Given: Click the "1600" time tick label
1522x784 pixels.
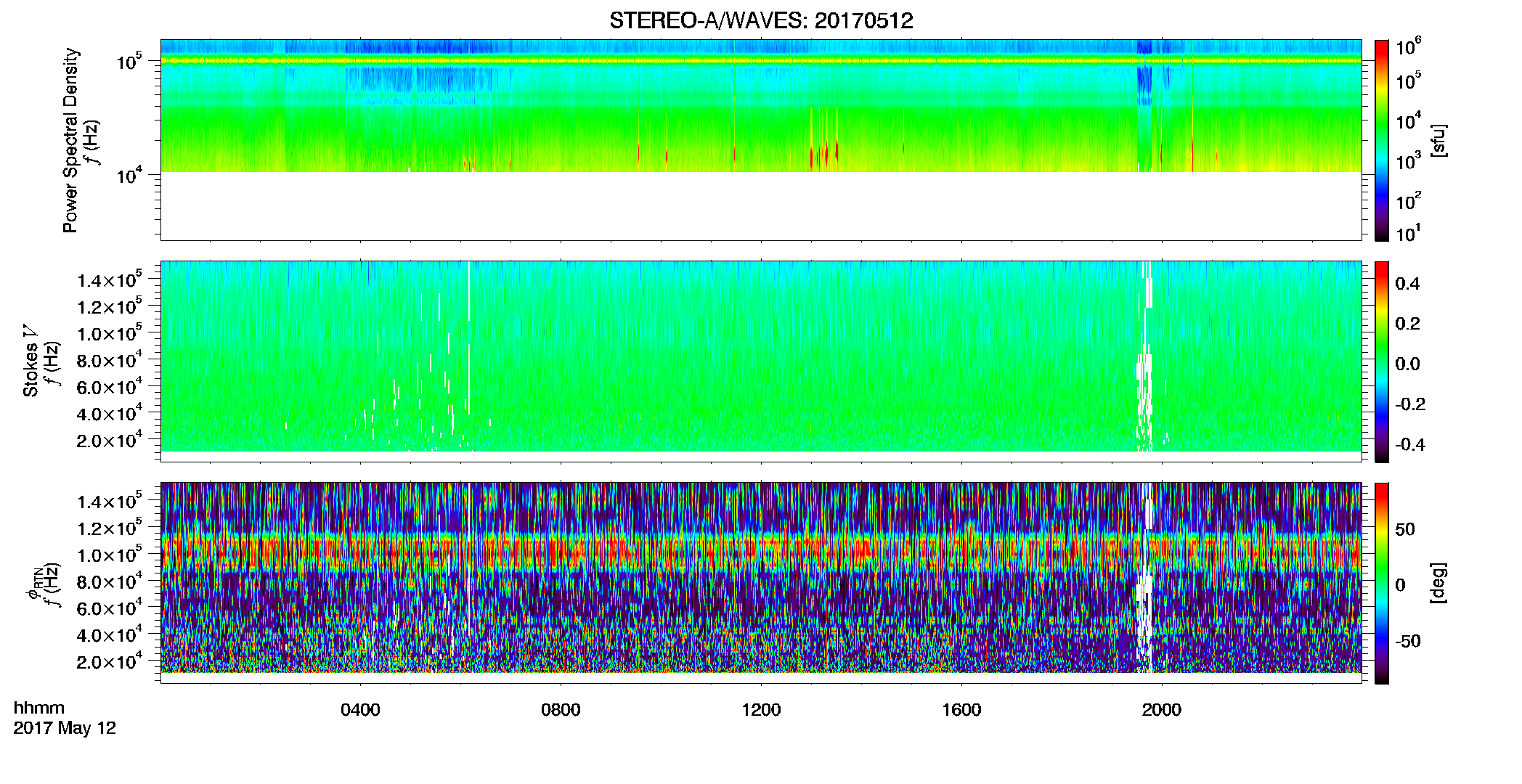Looking at the screenshot, I should [x=961, y=710].
